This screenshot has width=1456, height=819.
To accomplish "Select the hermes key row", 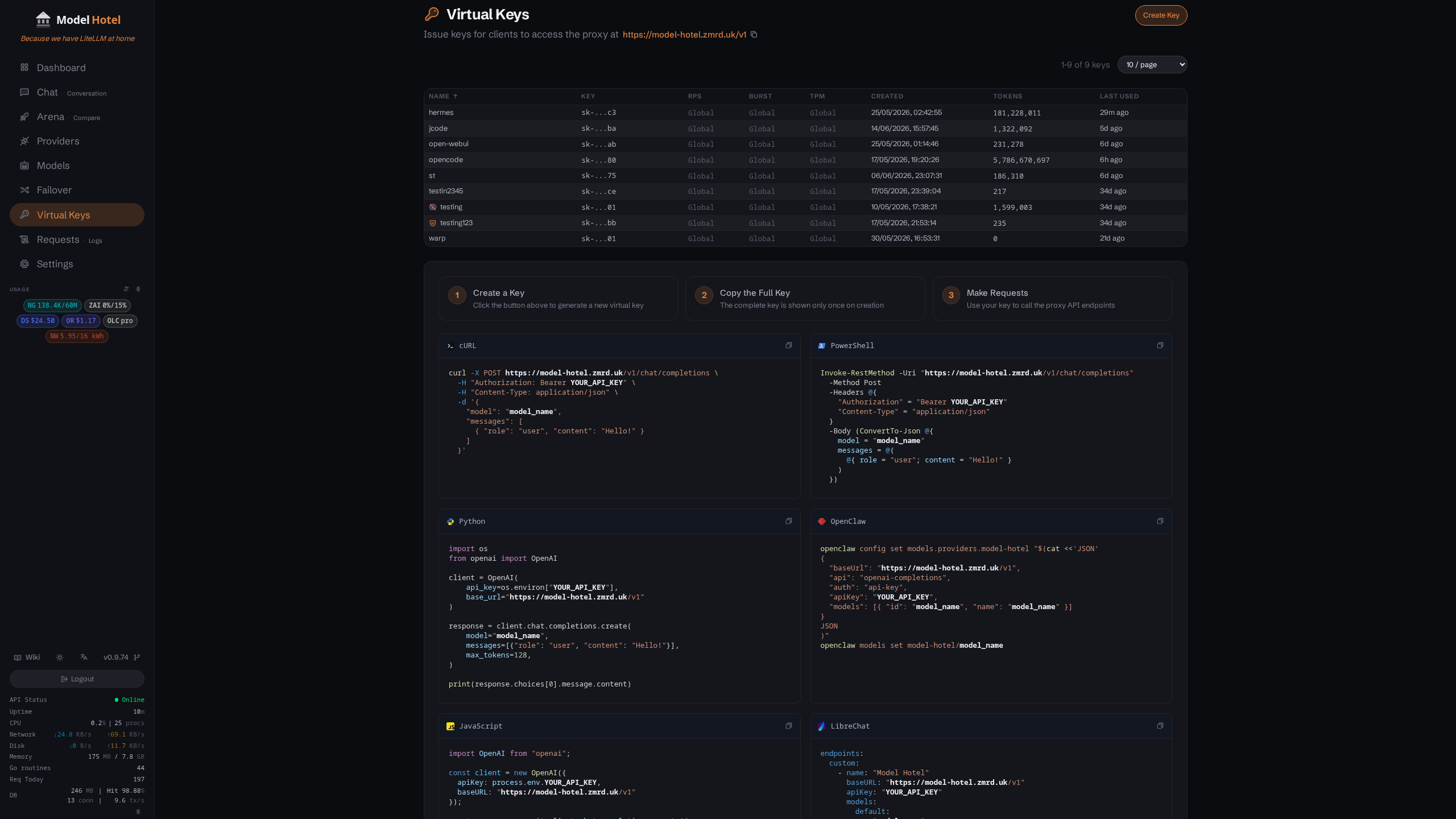I will (805, 113).
